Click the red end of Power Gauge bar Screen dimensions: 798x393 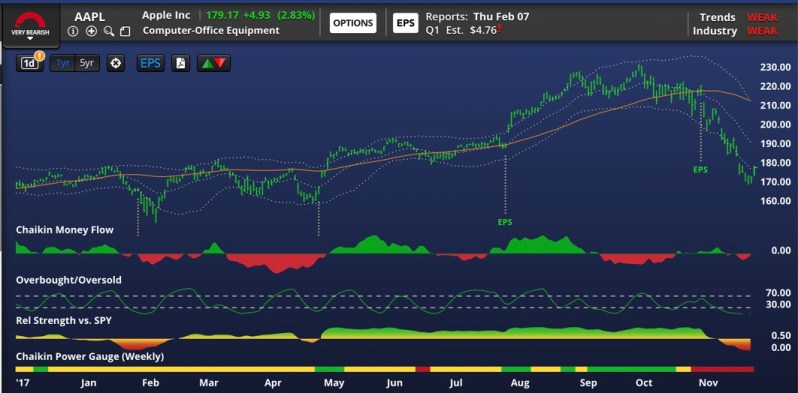[x=723, y=369]
